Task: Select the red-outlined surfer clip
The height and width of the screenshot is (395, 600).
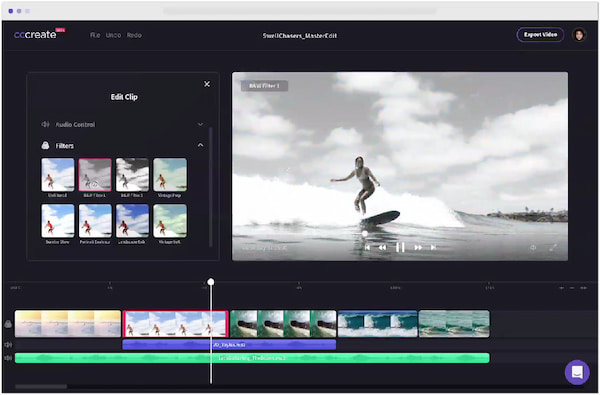Action: (176, 324)
